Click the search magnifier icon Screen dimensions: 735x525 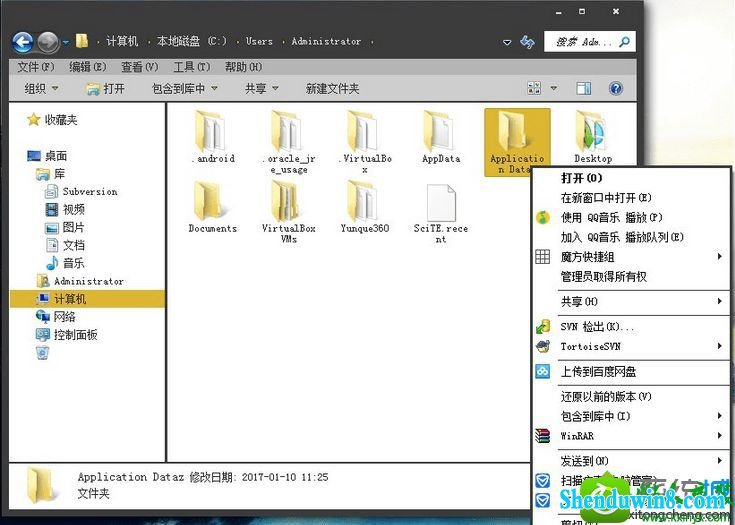624,42
